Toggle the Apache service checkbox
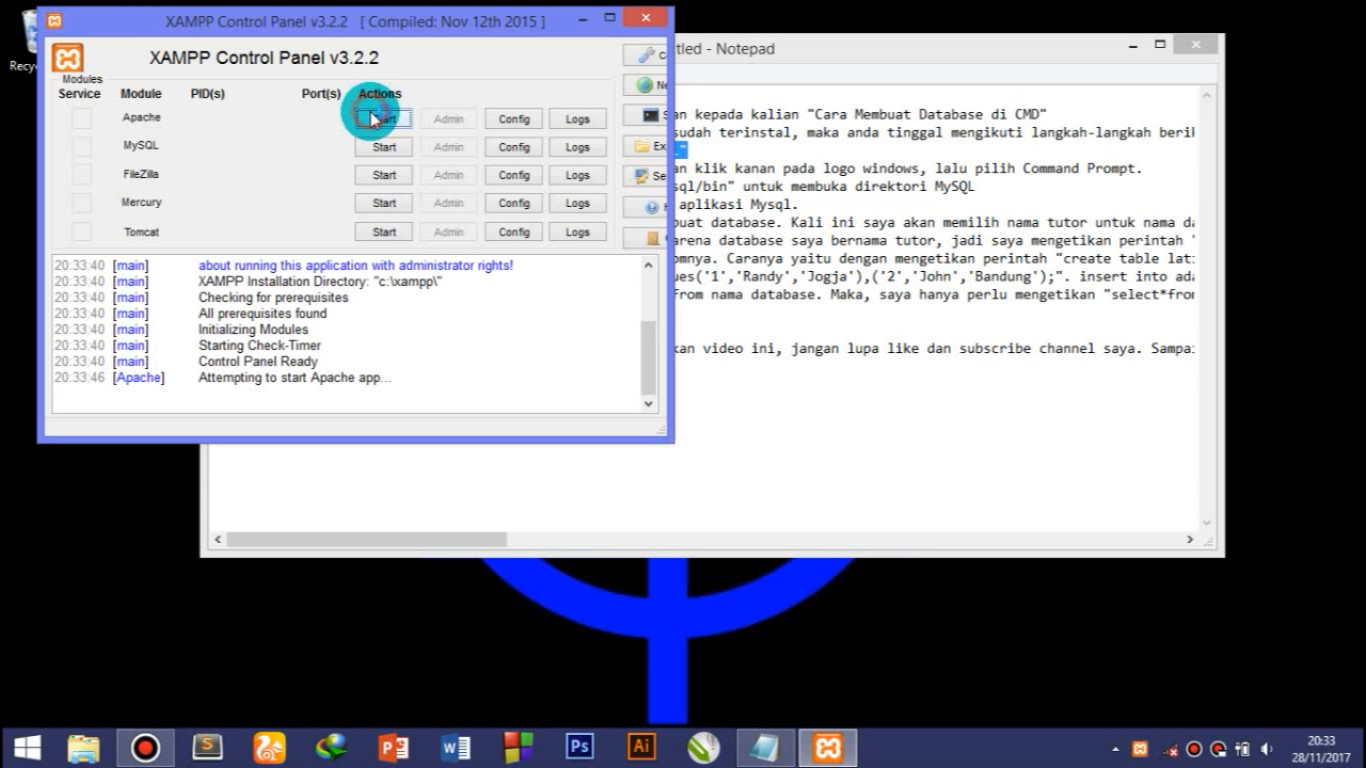This screenshot has height=768, width=1366. click(x=81, y=119)
